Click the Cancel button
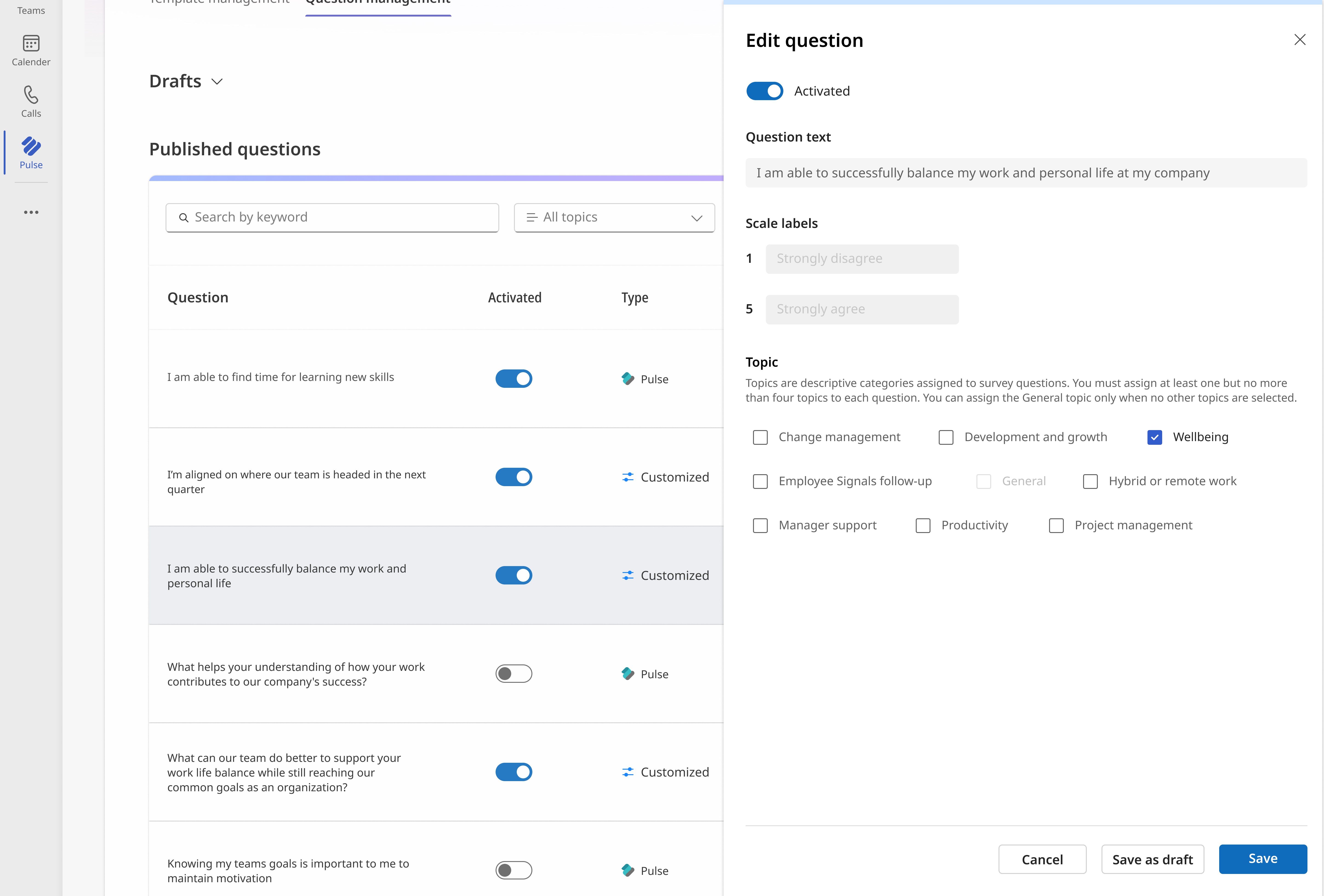The width and height of the screenshot is (1324, 896). (1042, 859)
